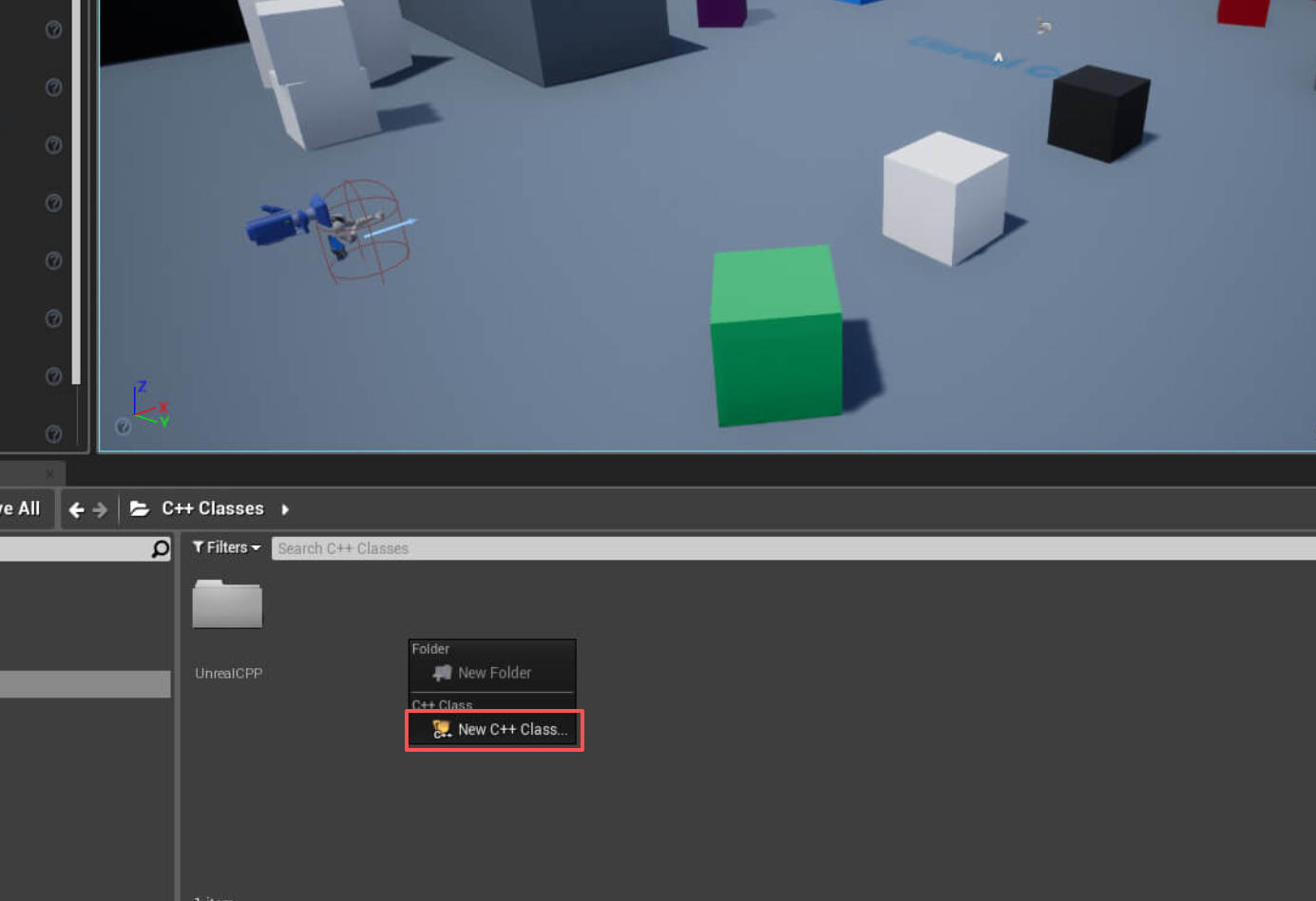Screen dimensions: 1316x901
Task: Open the Filters dropdown
Action: tap(226, 547)
